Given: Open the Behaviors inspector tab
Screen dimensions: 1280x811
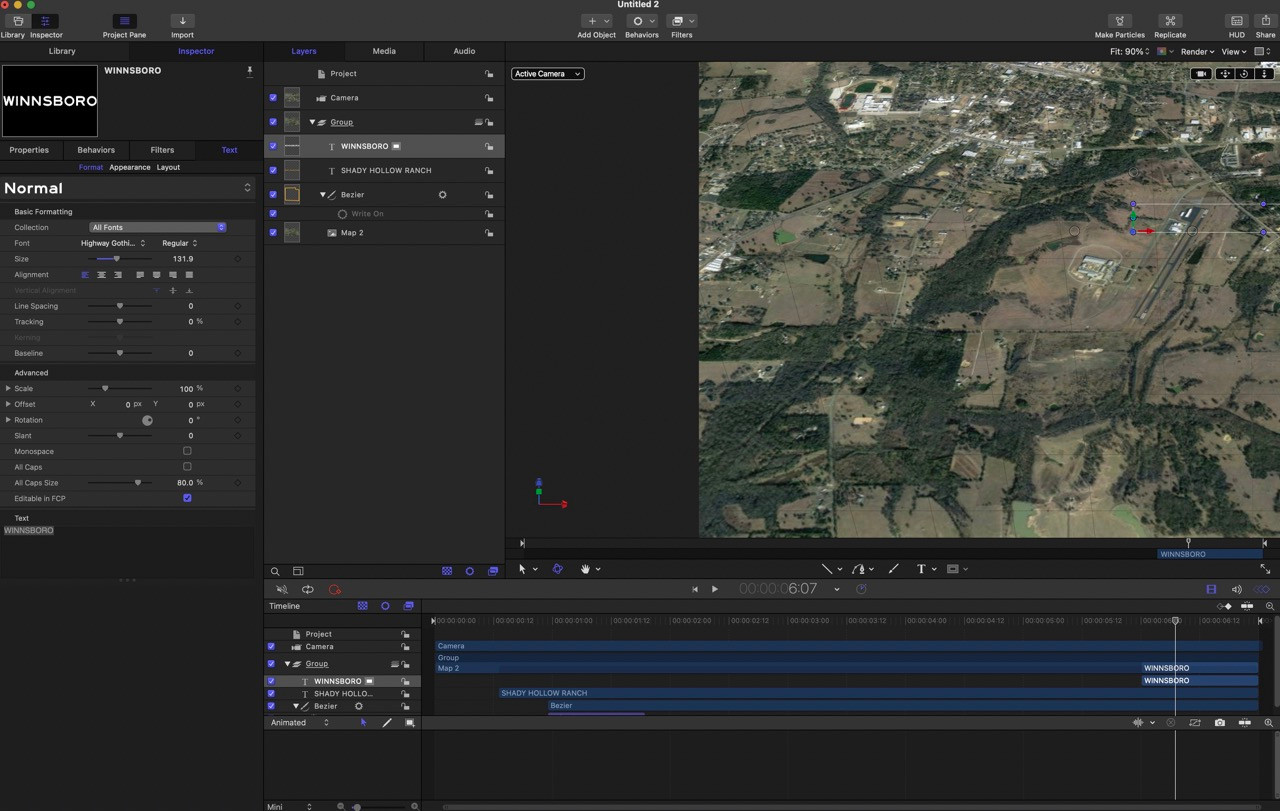Looking at the screenshot, I should 96,150.
